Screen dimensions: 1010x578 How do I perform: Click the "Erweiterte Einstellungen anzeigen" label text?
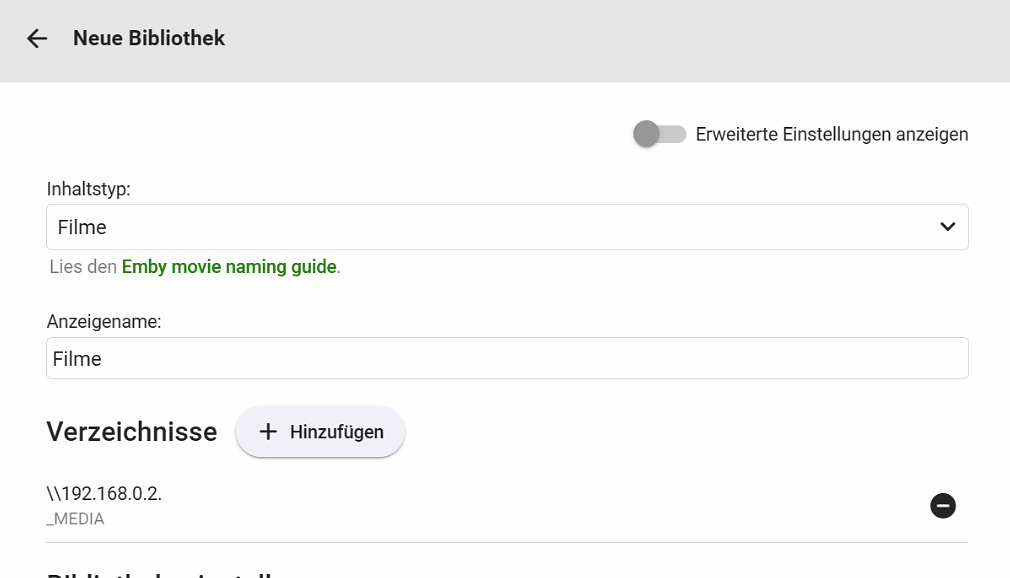pyautogui.click(x=831, y=134)
